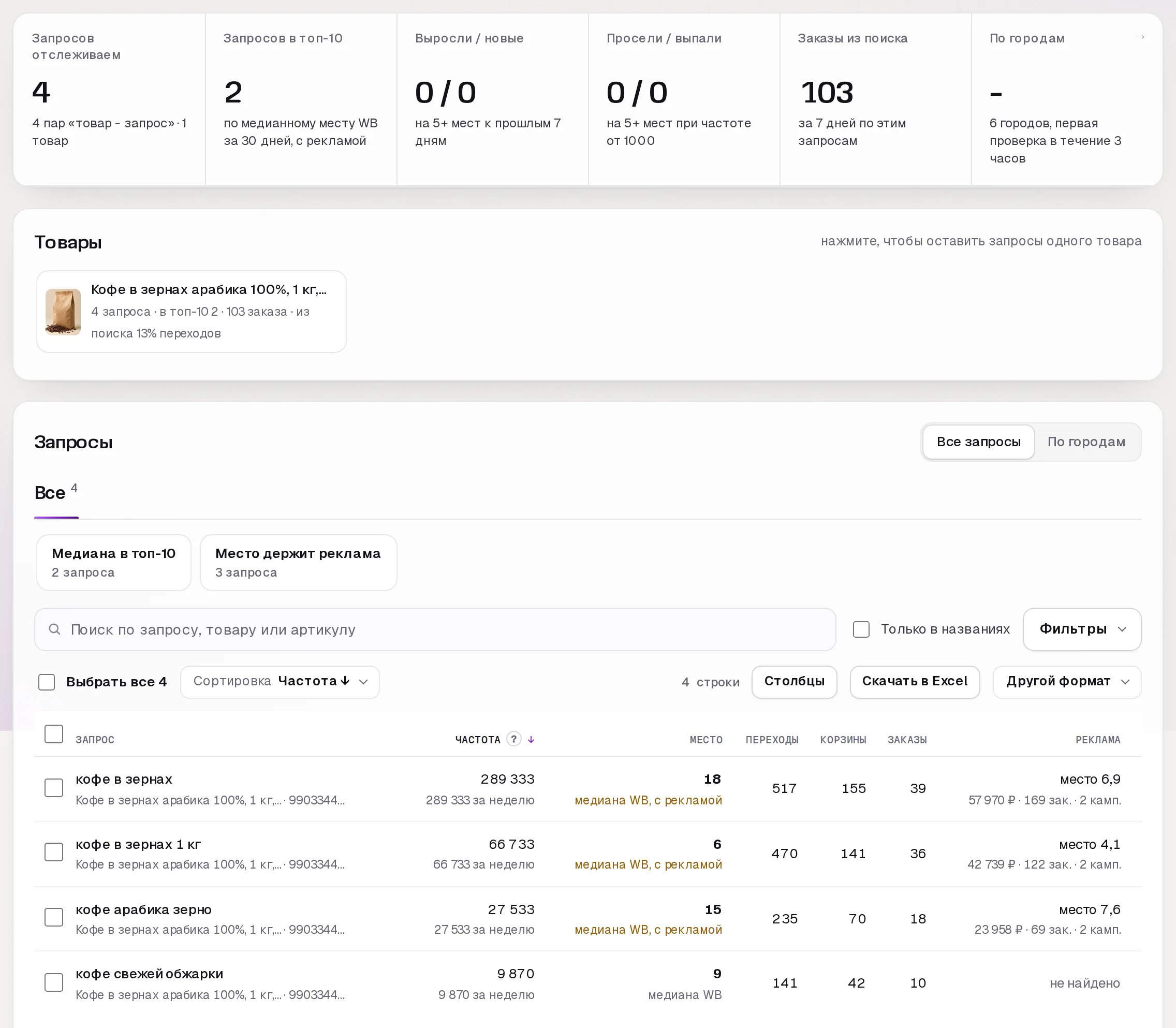The width and height of the screenshot is (1176, 1028).
Task: Click Скачать в Excel button
Action: coord(915,682)
